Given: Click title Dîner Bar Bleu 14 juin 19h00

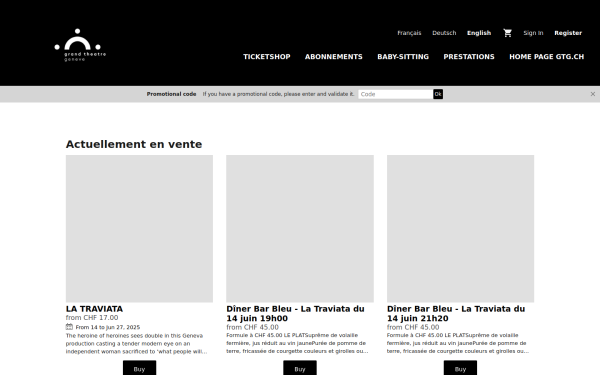Looking at the screenshot, I should tap(295, 313).
